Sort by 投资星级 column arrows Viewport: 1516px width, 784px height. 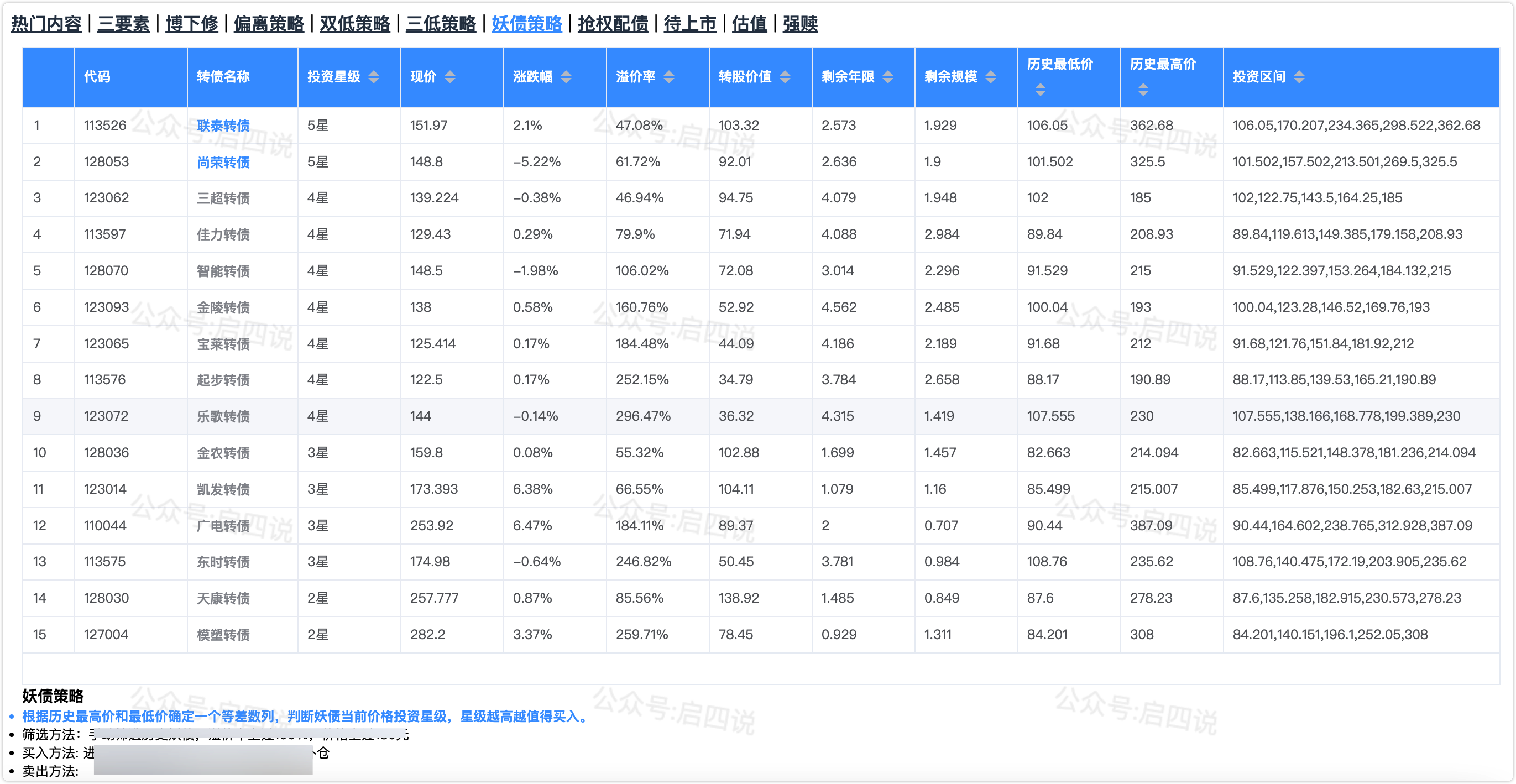[x=374, y=77]
